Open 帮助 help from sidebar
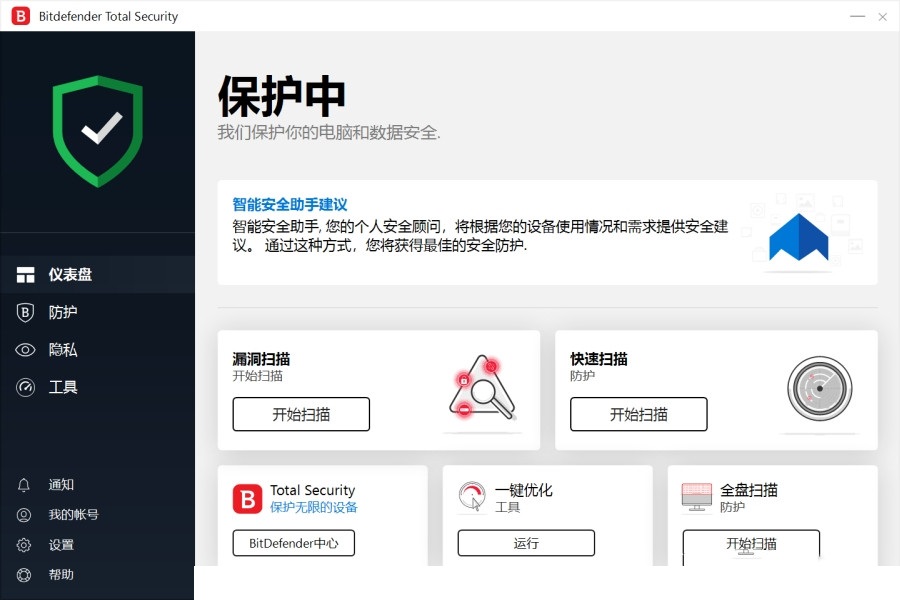This screenshot has height=600, width=900. tap(61, 575)
